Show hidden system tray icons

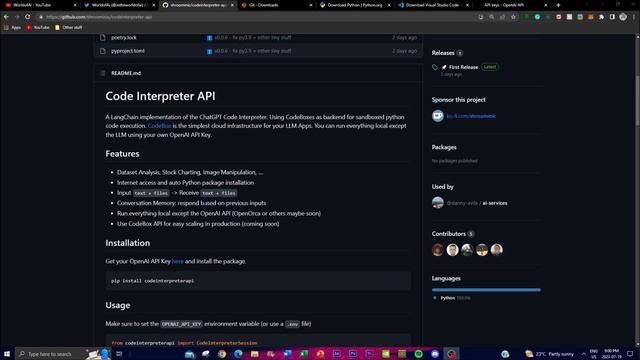(584, 354)
